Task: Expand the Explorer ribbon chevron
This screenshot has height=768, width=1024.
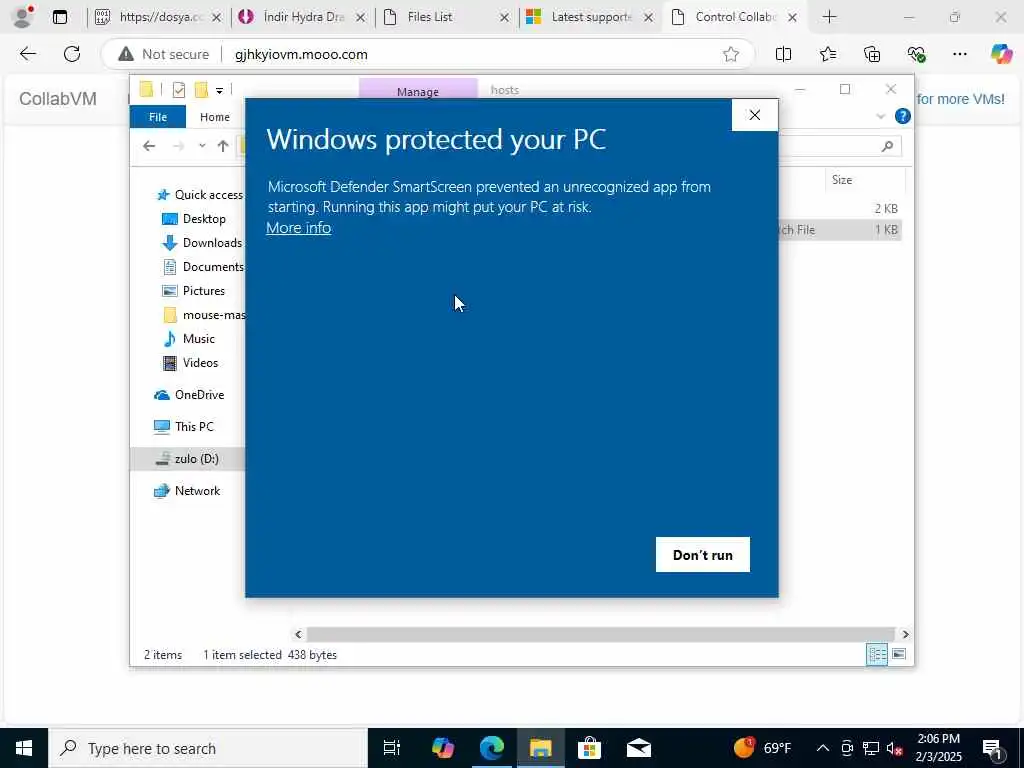Action: point(880,116)
